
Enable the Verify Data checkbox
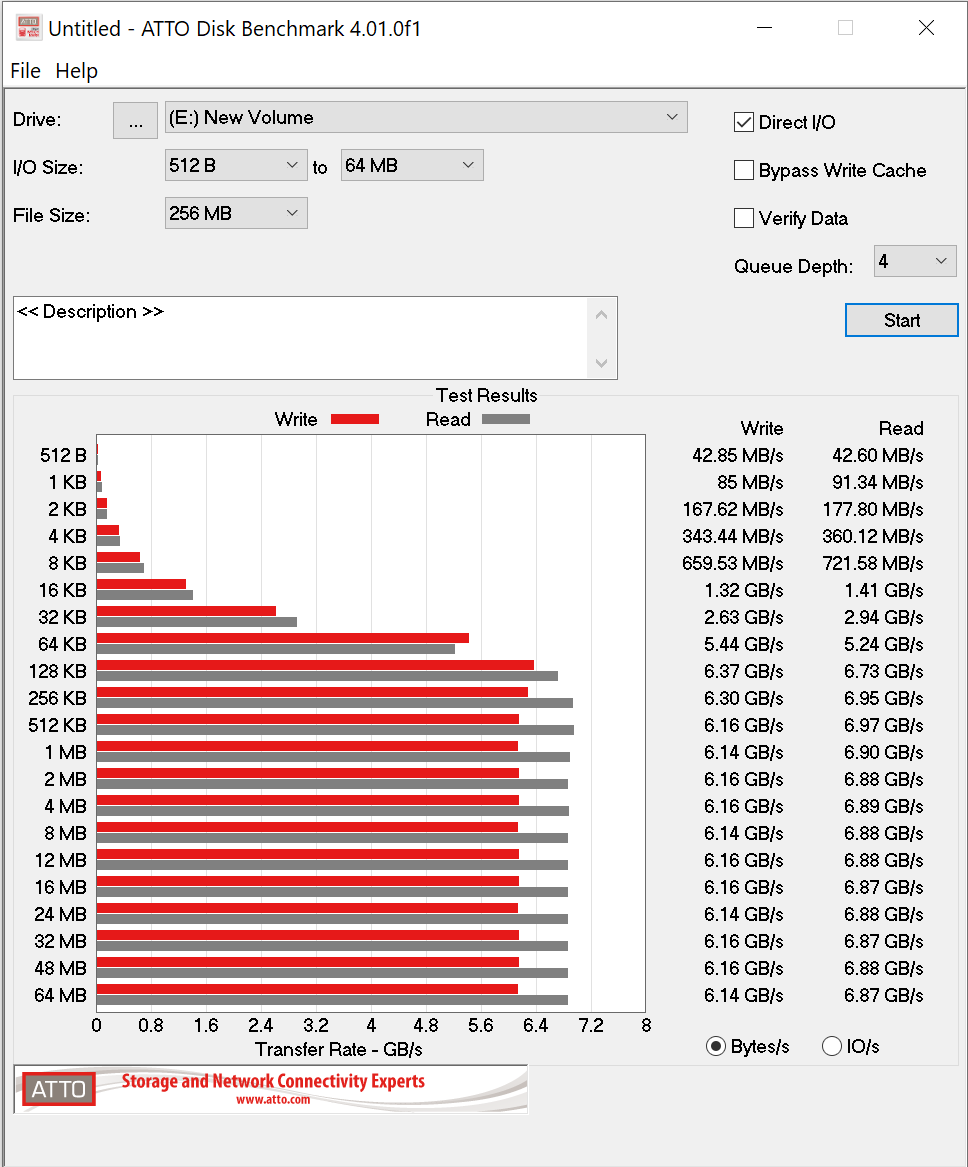coord(744,218)
